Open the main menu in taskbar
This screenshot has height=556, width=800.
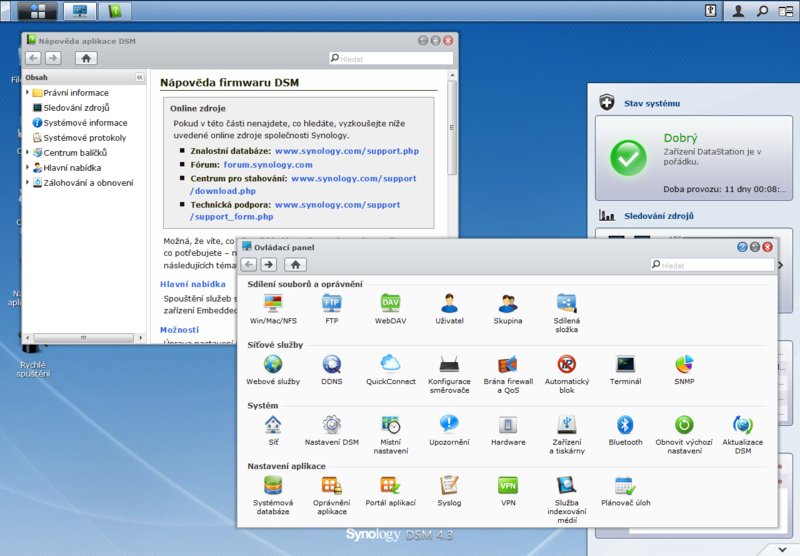point(38,11)
